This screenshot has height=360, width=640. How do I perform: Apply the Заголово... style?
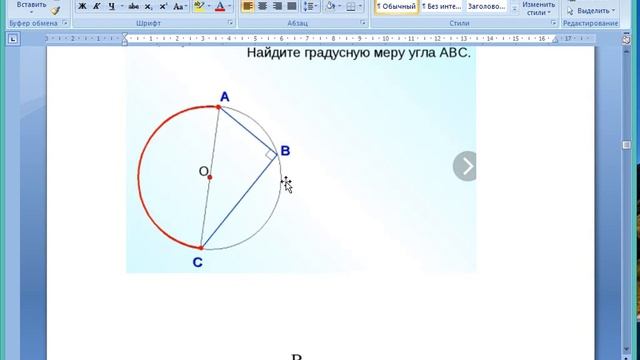pos(487,7)
